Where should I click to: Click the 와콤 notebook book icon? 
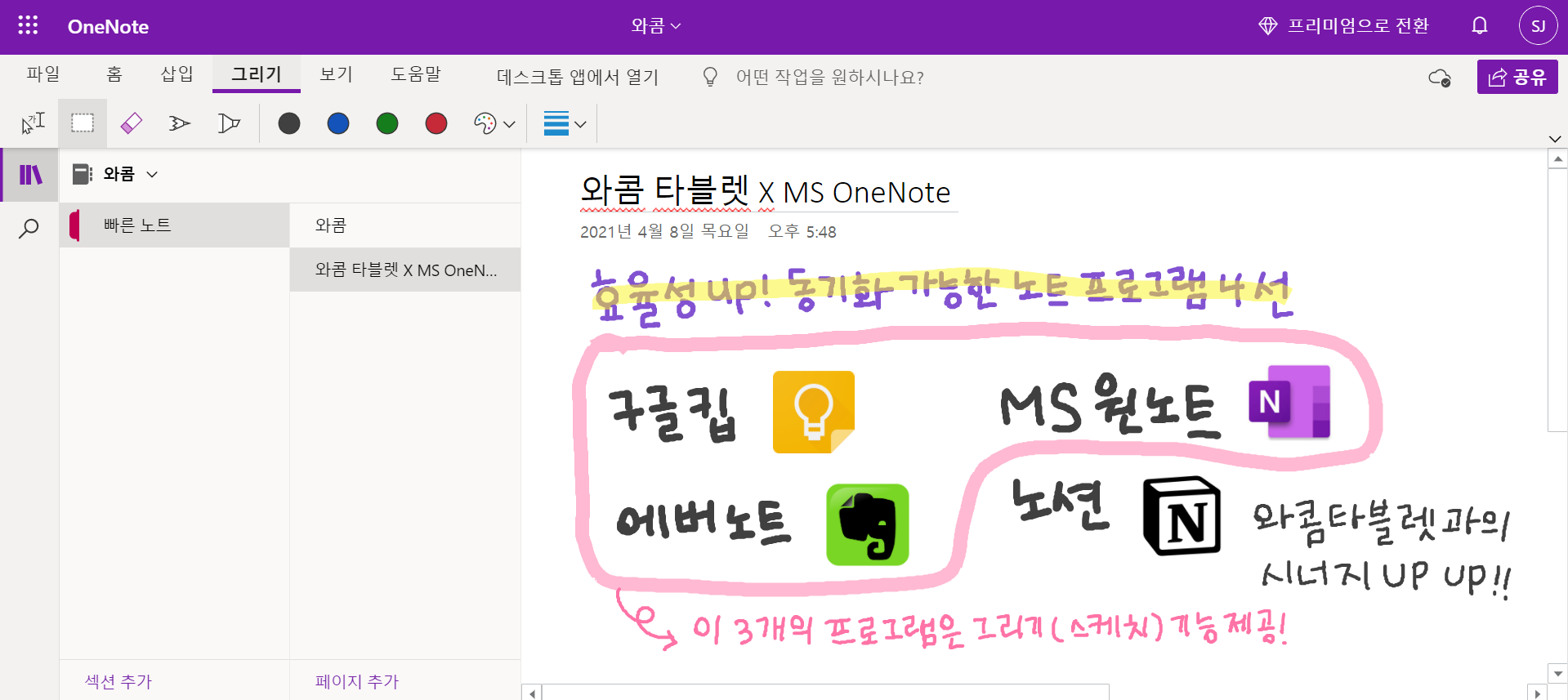[82, 174]
